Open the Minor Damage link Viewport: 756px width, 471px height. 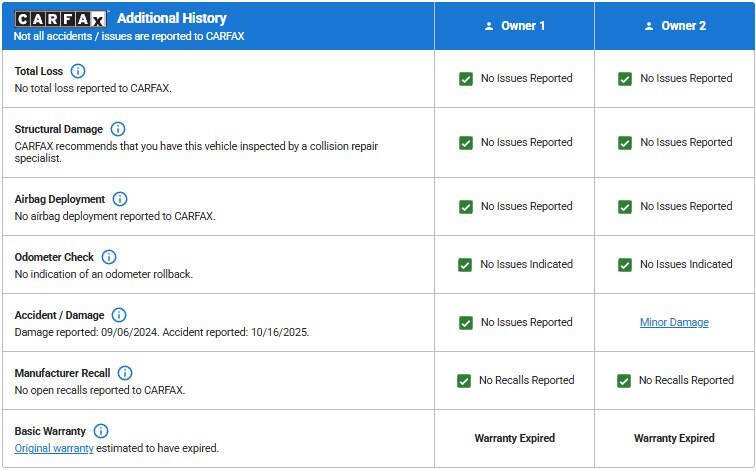[x=674, y=322]
